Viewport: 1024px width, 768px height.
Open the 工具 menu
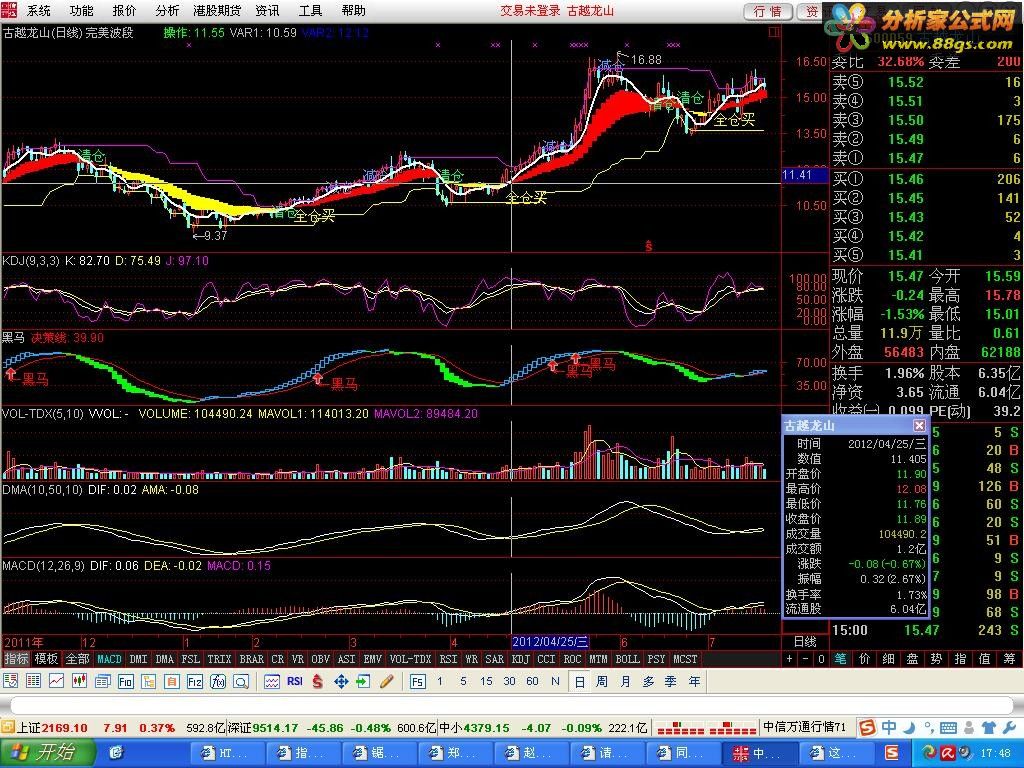(310, 10)
